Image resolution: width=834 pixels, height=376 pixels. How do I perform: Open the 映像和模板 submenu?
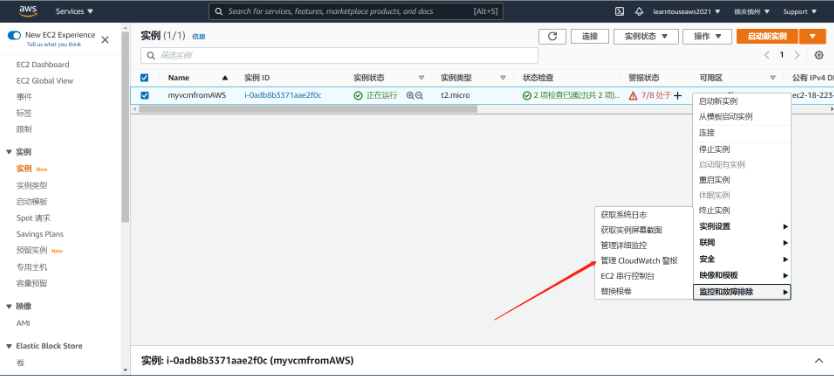click(743, 275)
